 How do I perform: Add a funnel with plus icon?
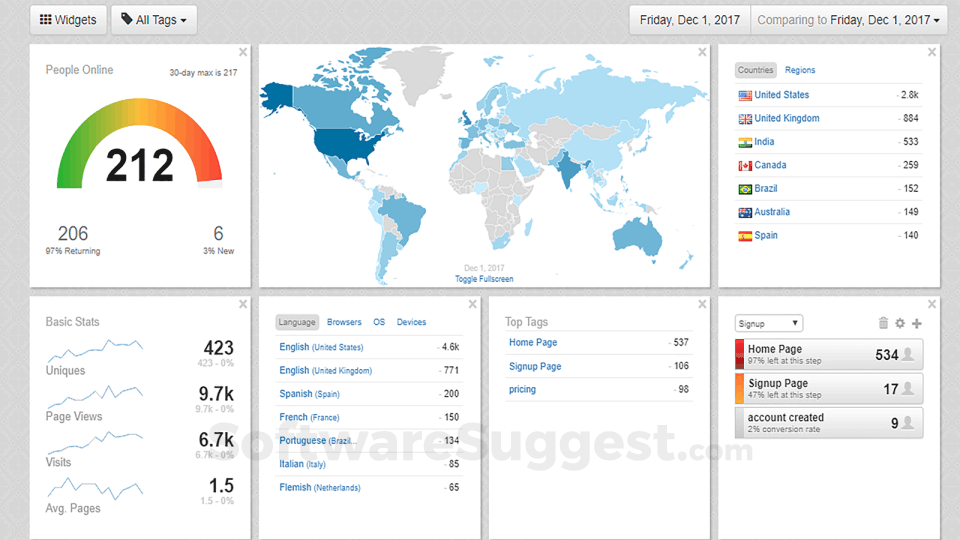click(x=917, y=323)
